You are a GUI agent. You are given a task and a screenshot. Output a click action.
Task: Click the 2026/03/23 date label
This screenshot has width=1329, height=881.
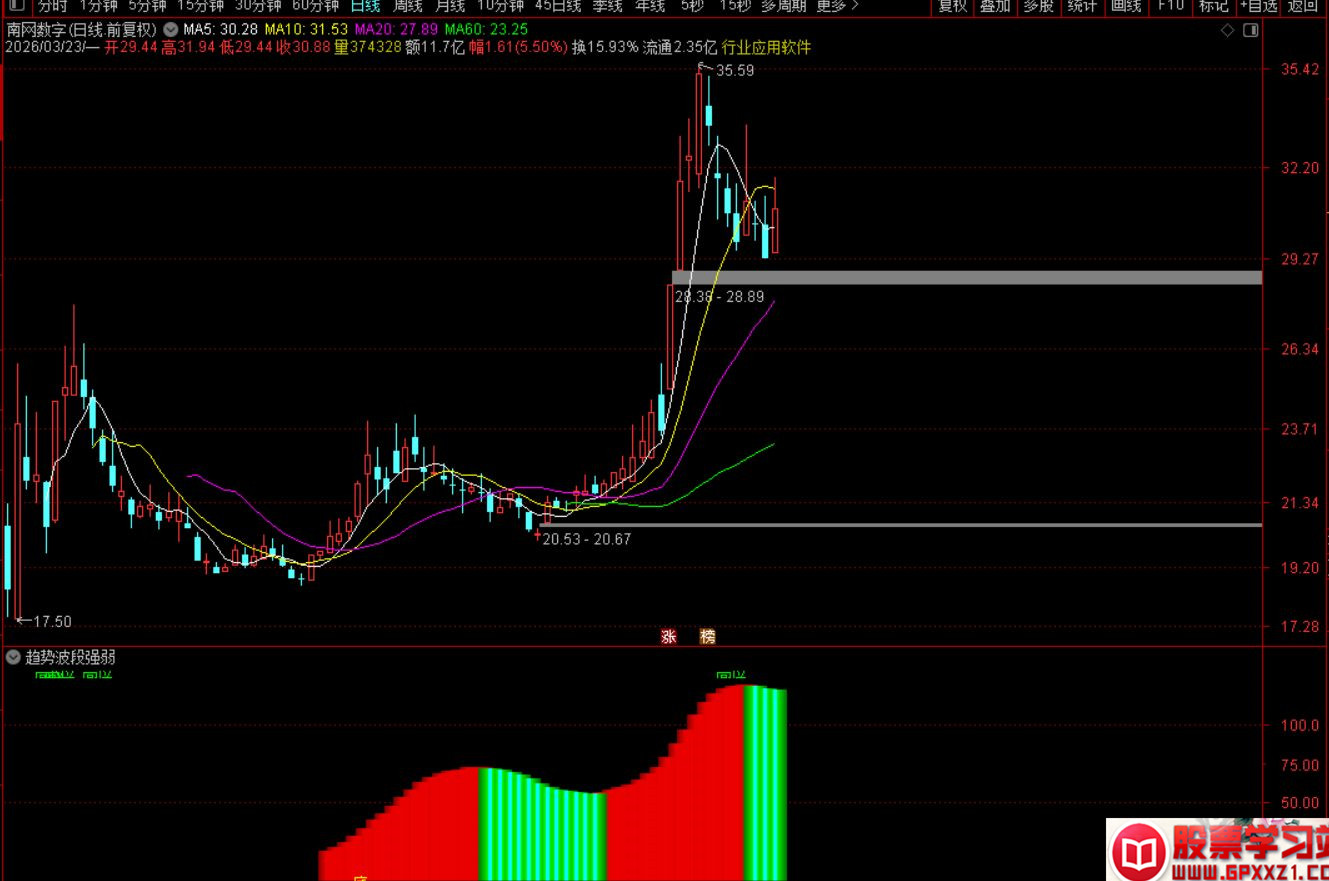pos(44,47)
